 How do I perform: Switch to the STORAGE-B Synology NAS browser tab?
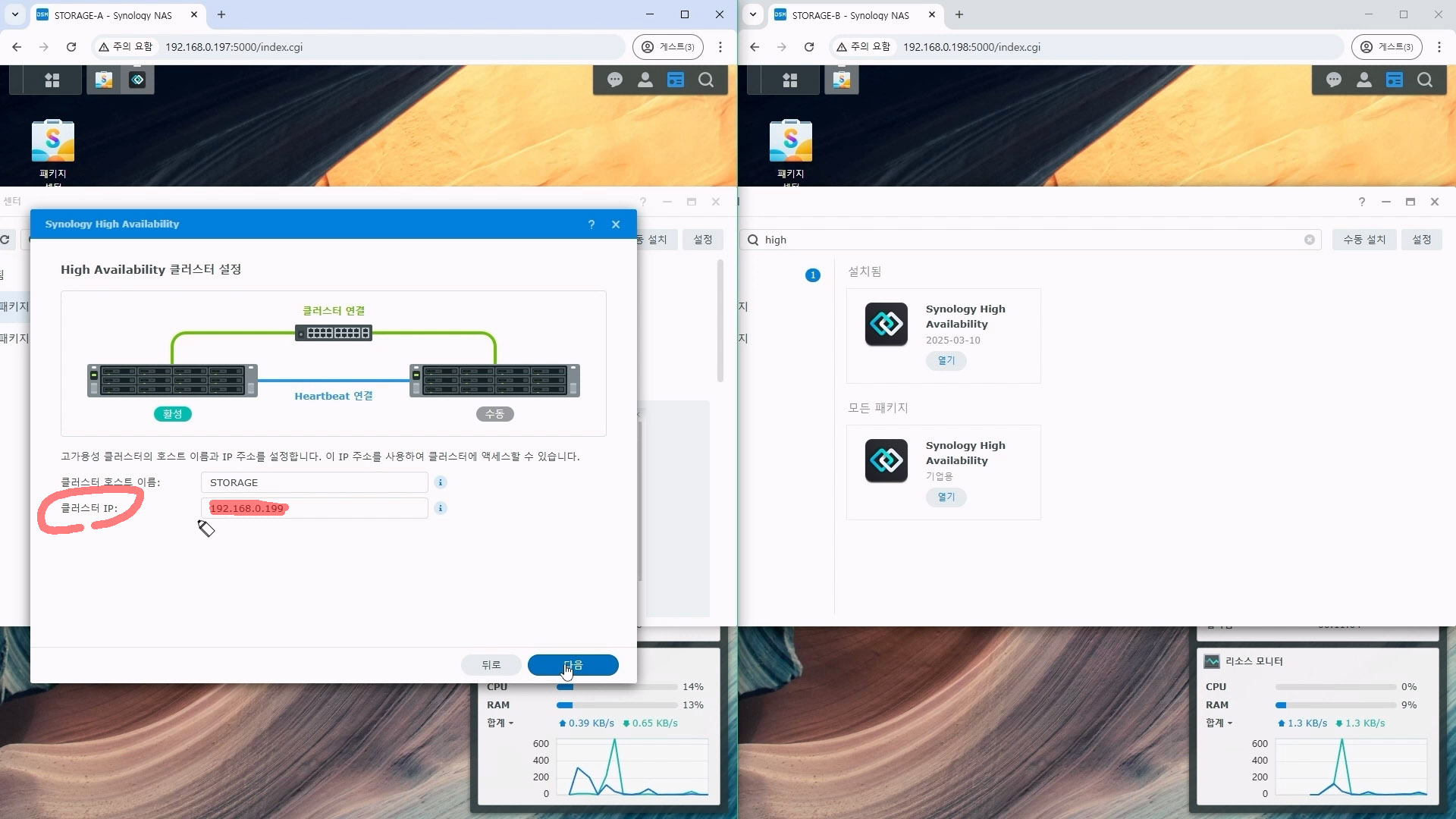tap(849, 14)
